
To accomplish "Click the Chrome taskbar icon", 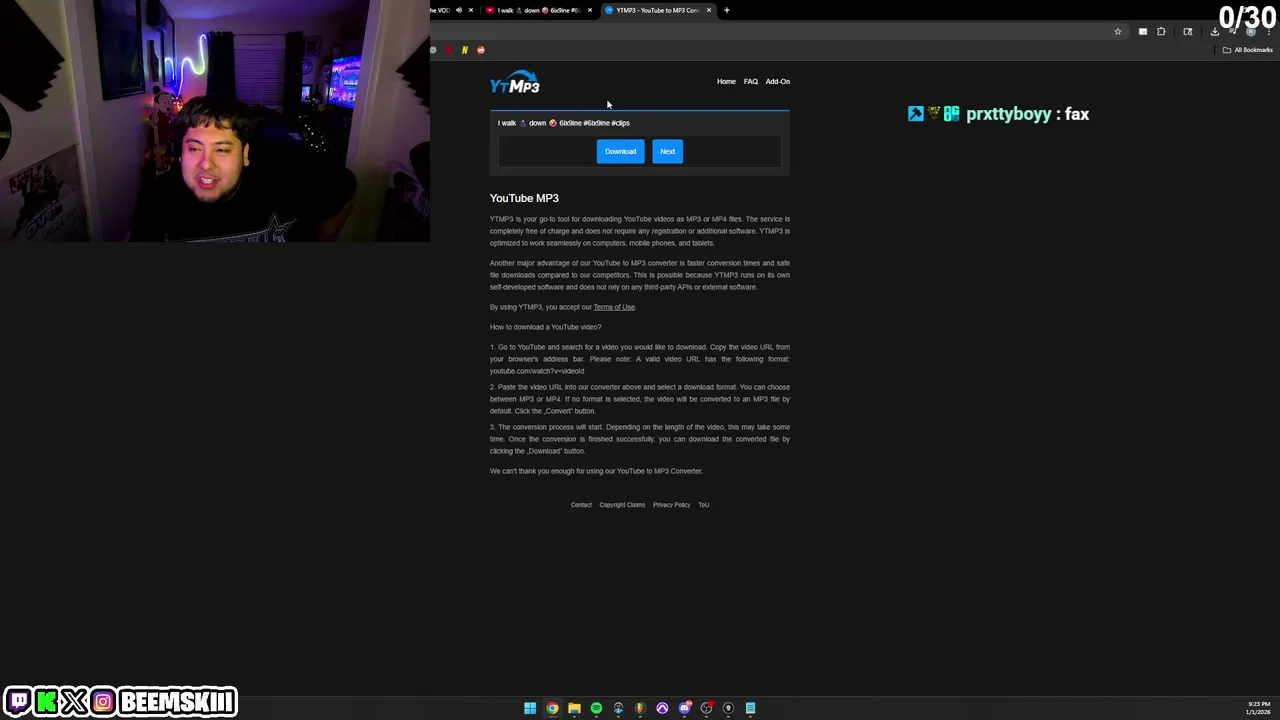I will click(x=552, y=708).
